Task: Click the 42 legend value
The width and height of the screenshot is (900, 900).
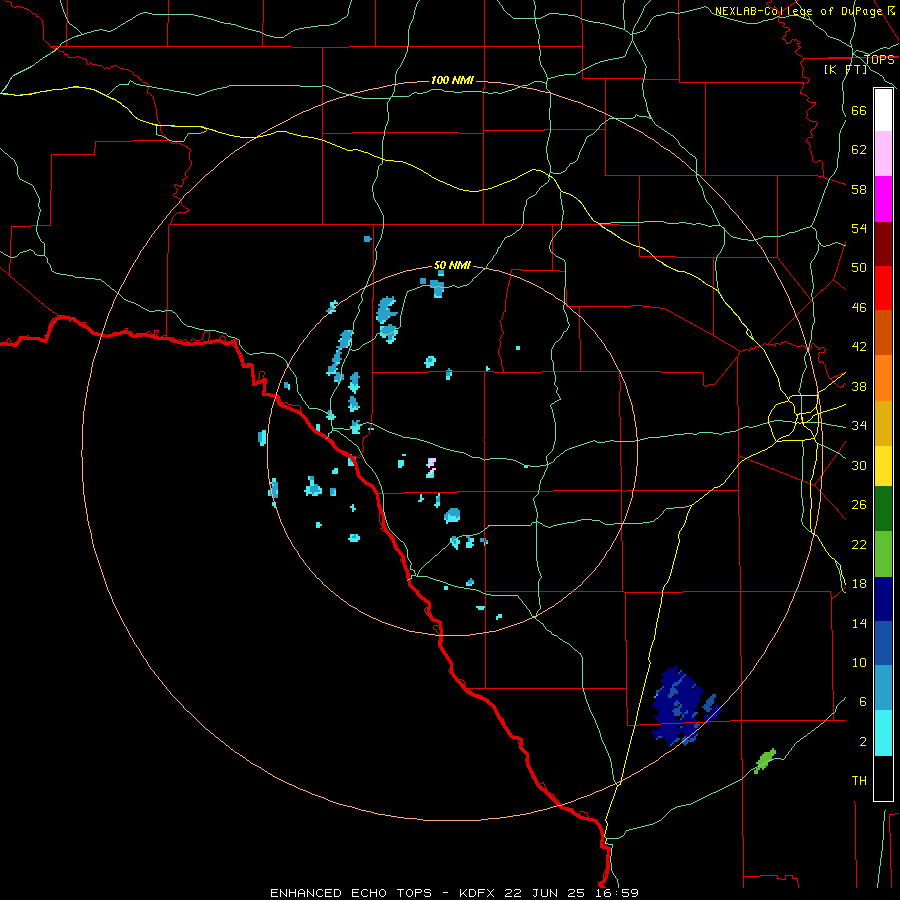Action: pyautogui.click(x=859, y=347)
